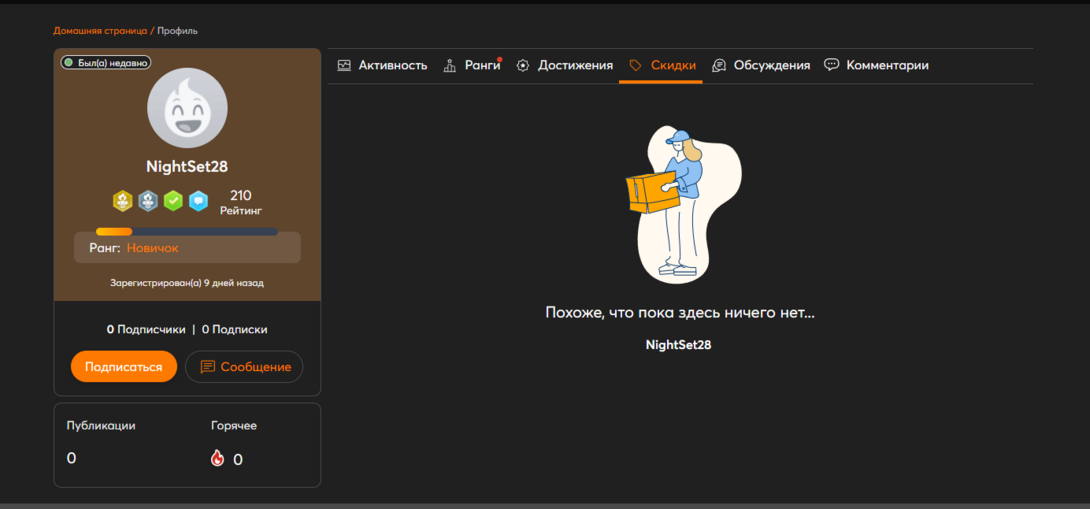Click the 0 Подписчики counter

pos(146,329)
